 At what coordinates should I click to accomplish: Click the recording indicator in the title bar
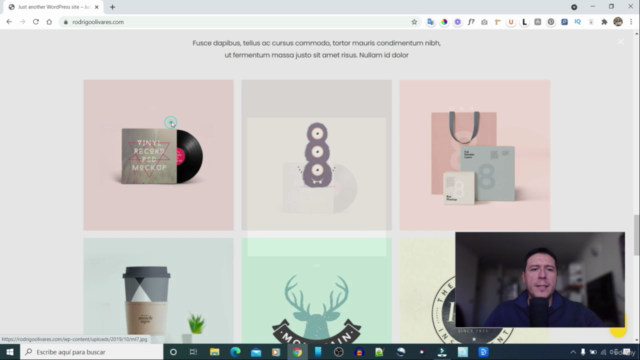point(574,7)
